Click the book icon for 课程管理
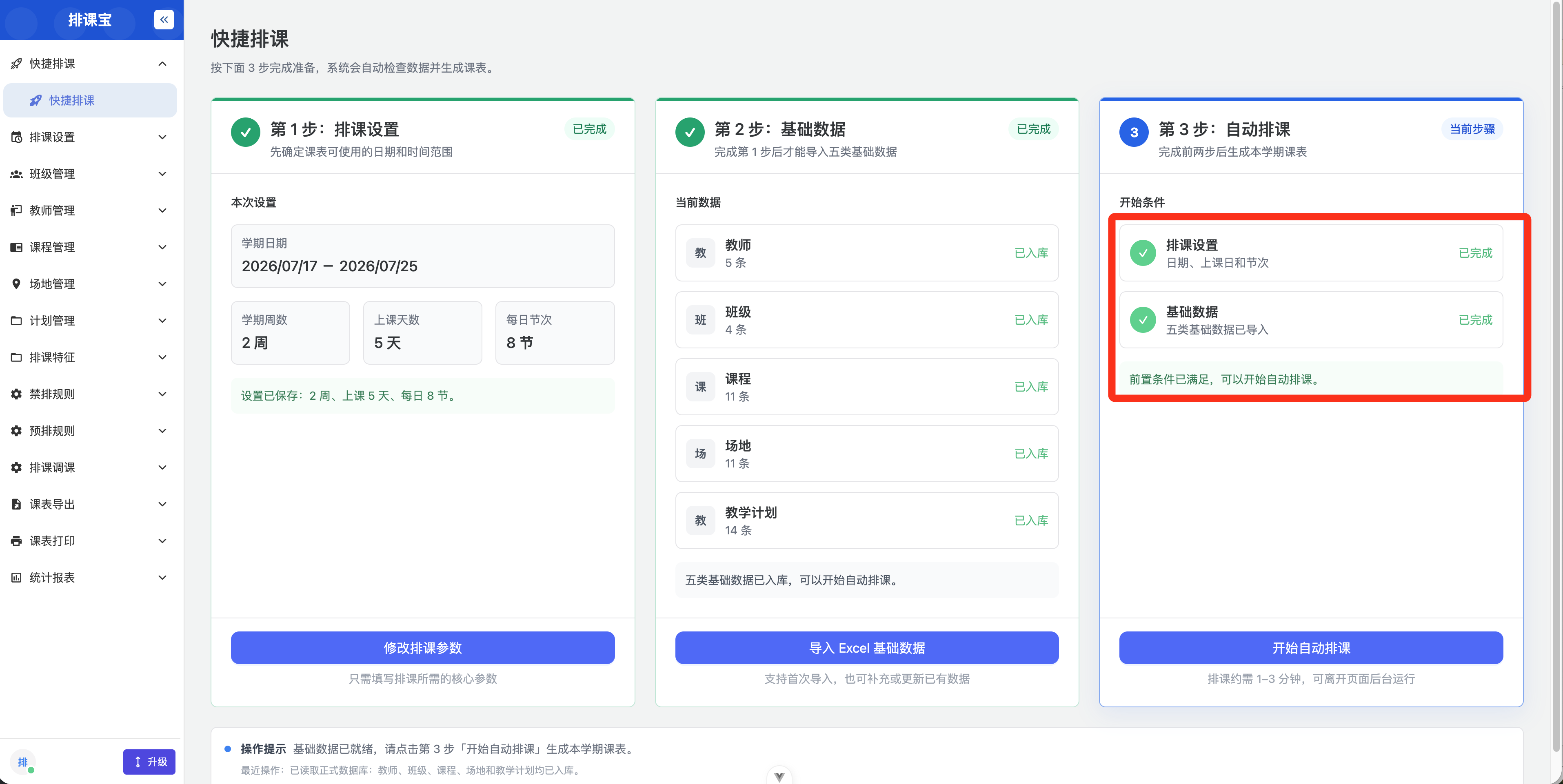The image size is (1563, 784). pos(16,247)
